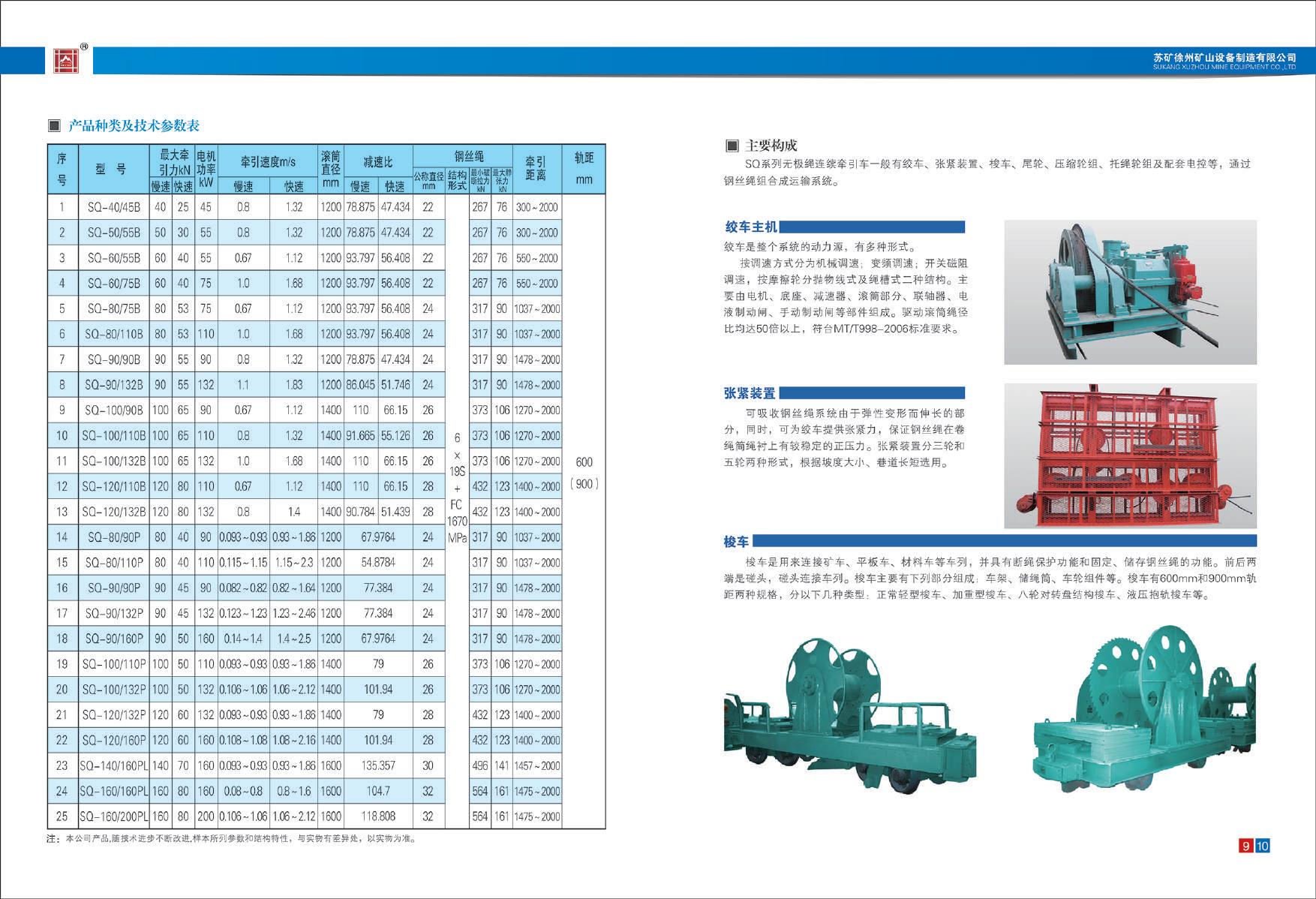Select the heading 主要构成
The height and width of the screenshot is (899, 1316).
pyautogui.click(x=772, y=146)
